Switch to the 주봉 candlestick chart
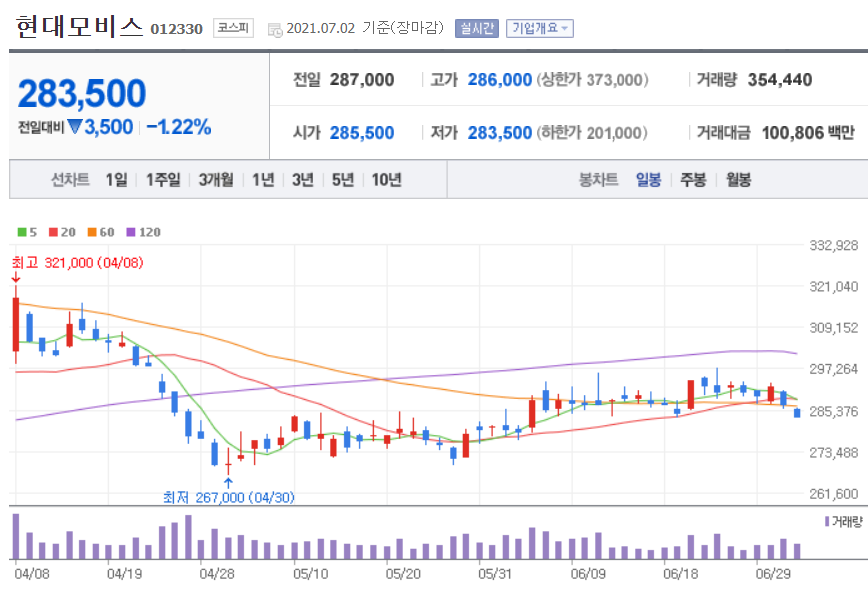 click(693, 179)
